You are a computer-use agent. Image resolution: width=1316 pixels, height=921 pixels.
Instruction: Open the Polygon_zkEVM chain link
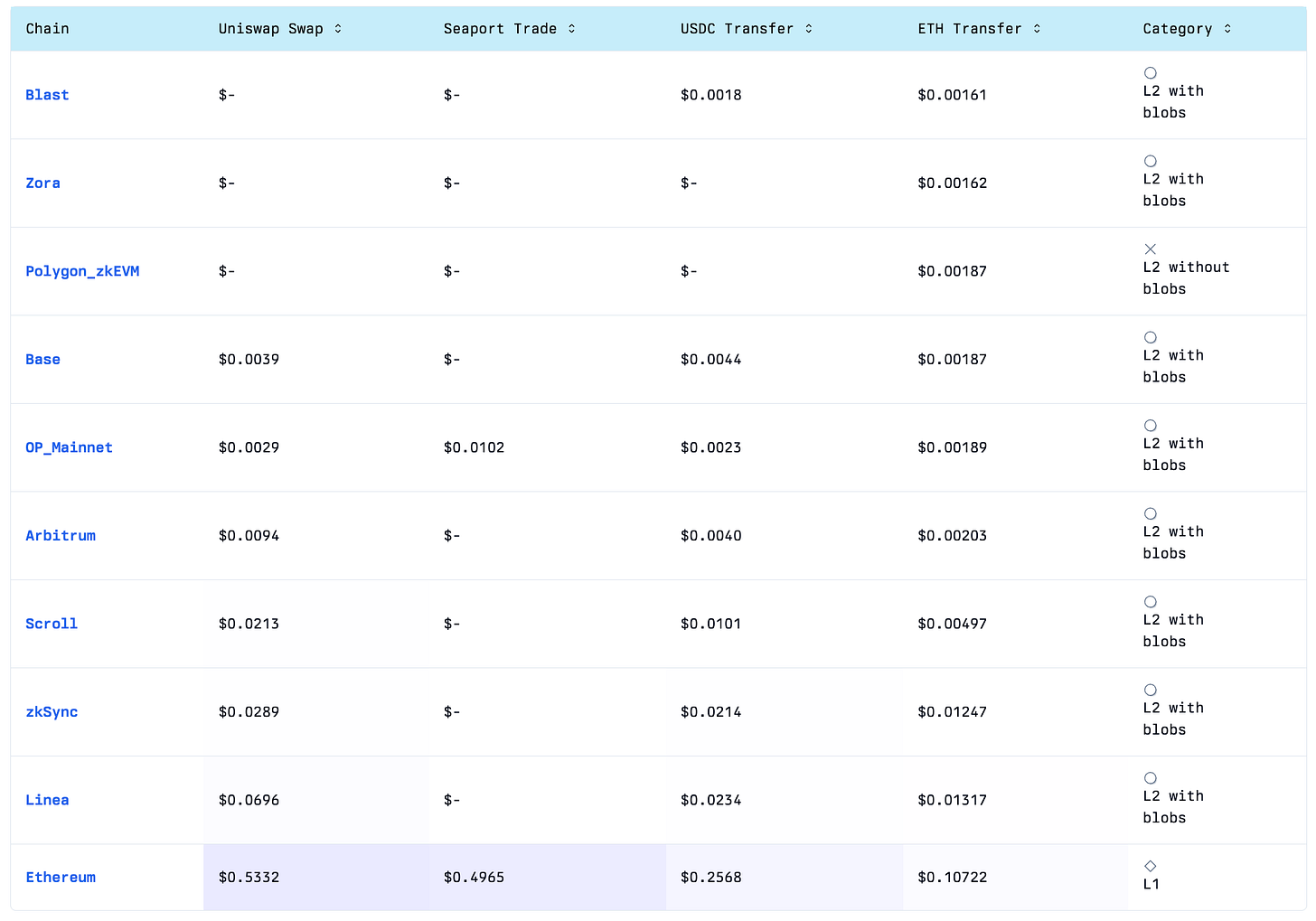pos(82,271)
